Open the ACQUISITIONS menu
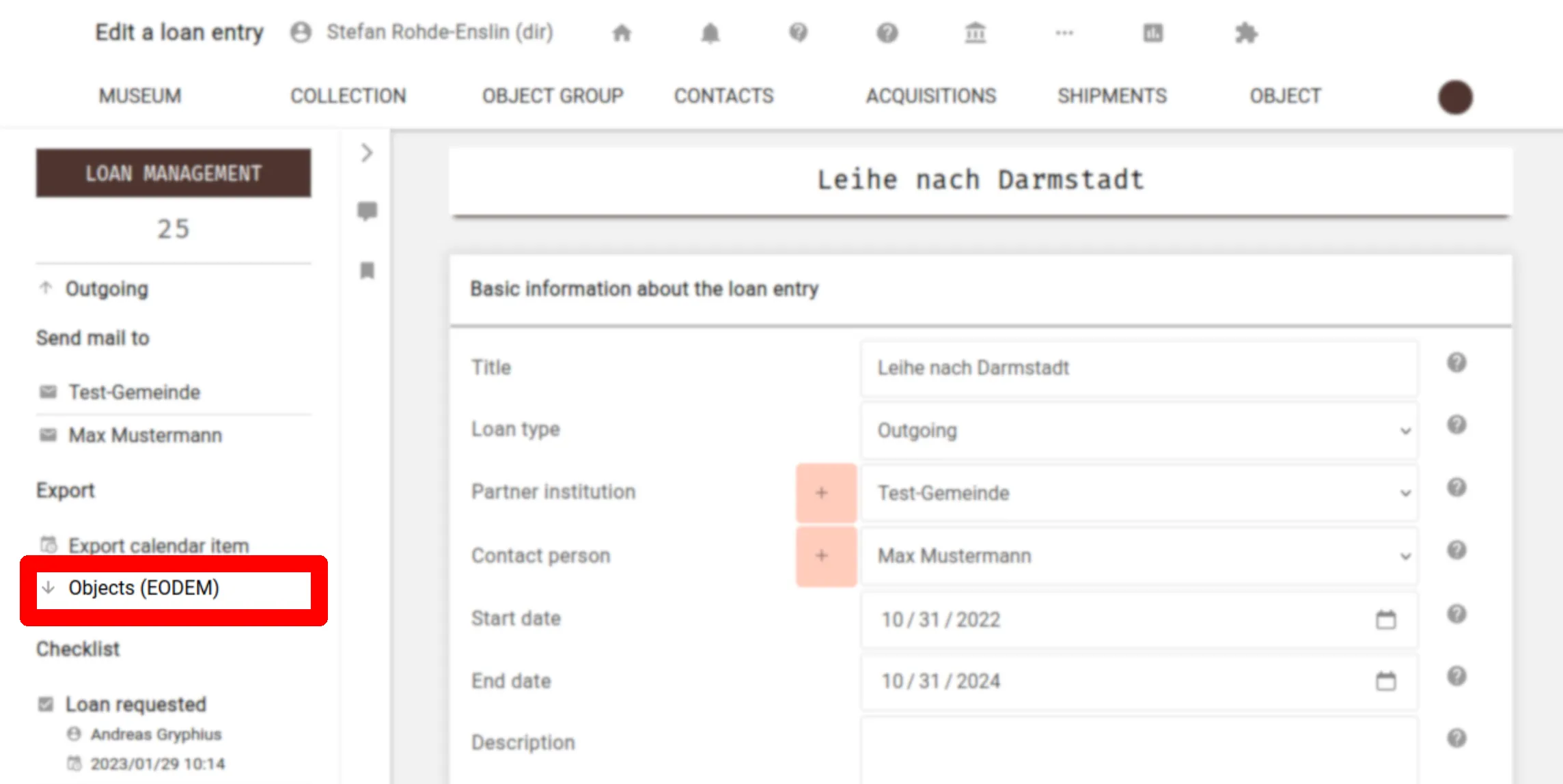 (x=930, y=96)
